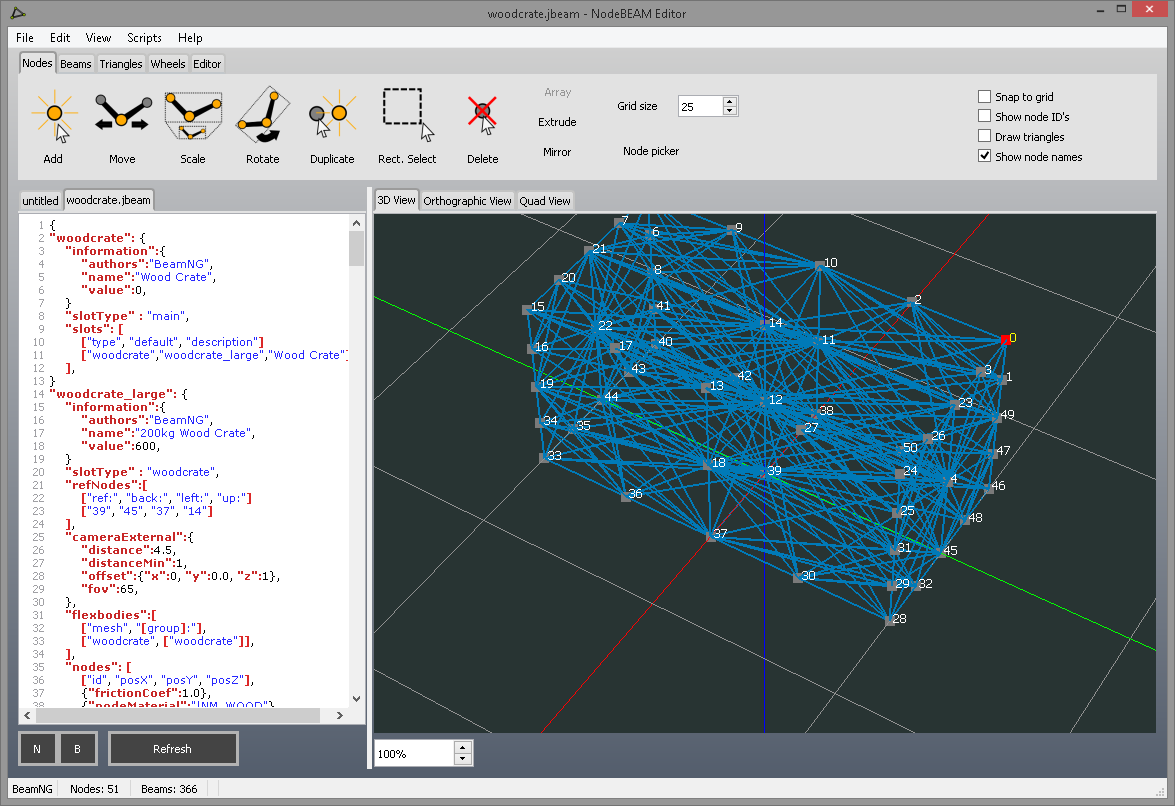
Task: Switch to the Beams tab
Action: (76, 64)
